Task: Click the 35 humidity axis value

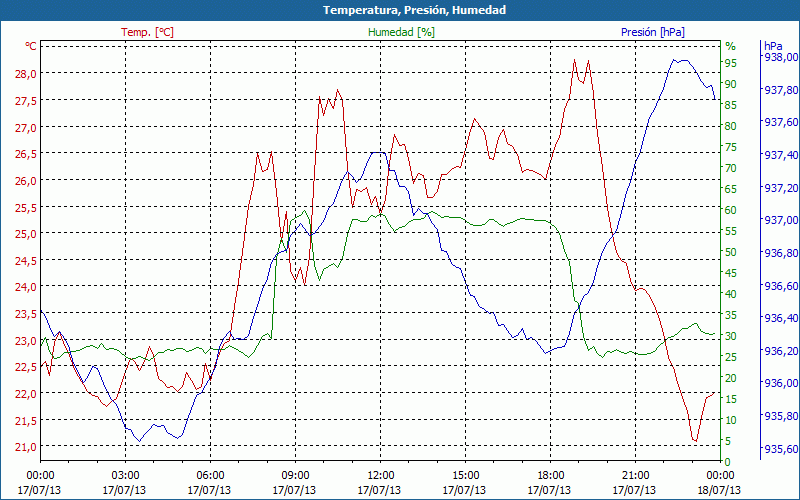Action: 731,315
